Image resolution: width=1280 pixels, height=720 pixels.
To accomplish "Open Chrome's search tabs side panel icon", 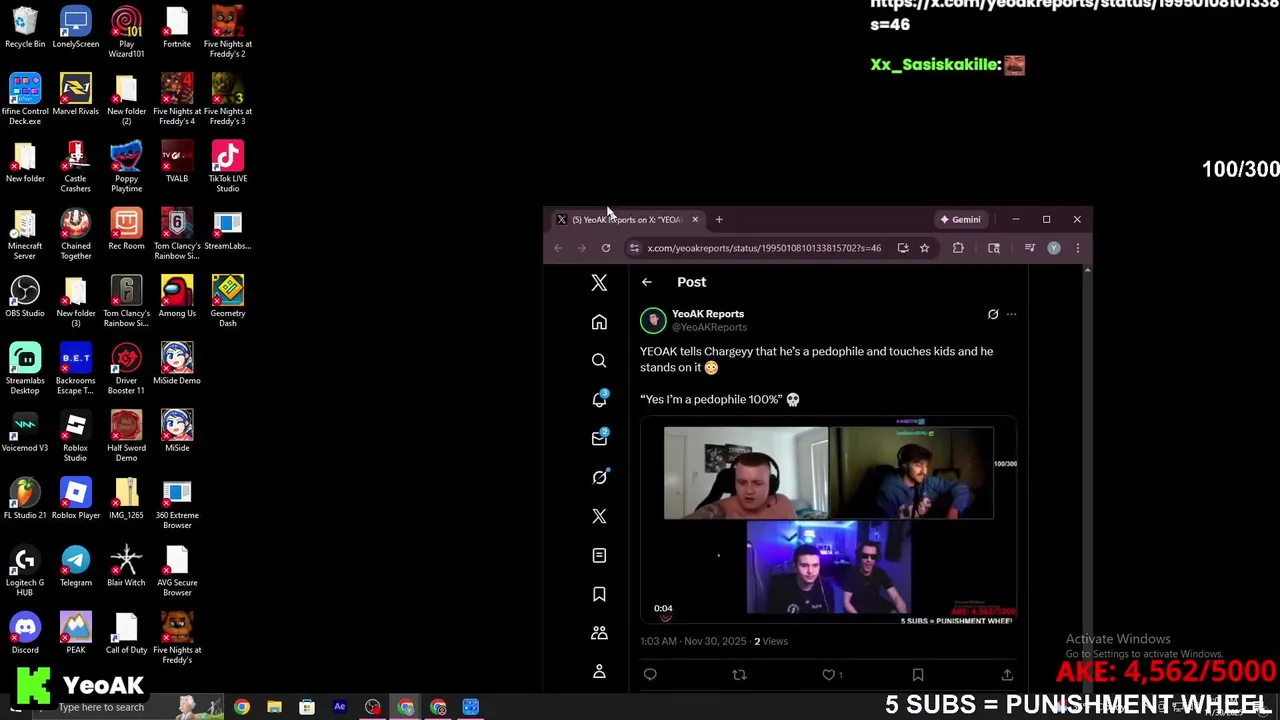I will tap(993, 248).
